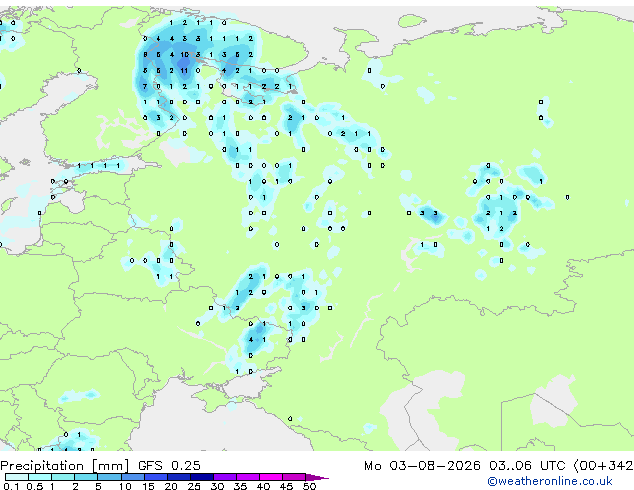Click the '35' legend scale label
Viewport: 634px width, 490px height.
[241, 486]
